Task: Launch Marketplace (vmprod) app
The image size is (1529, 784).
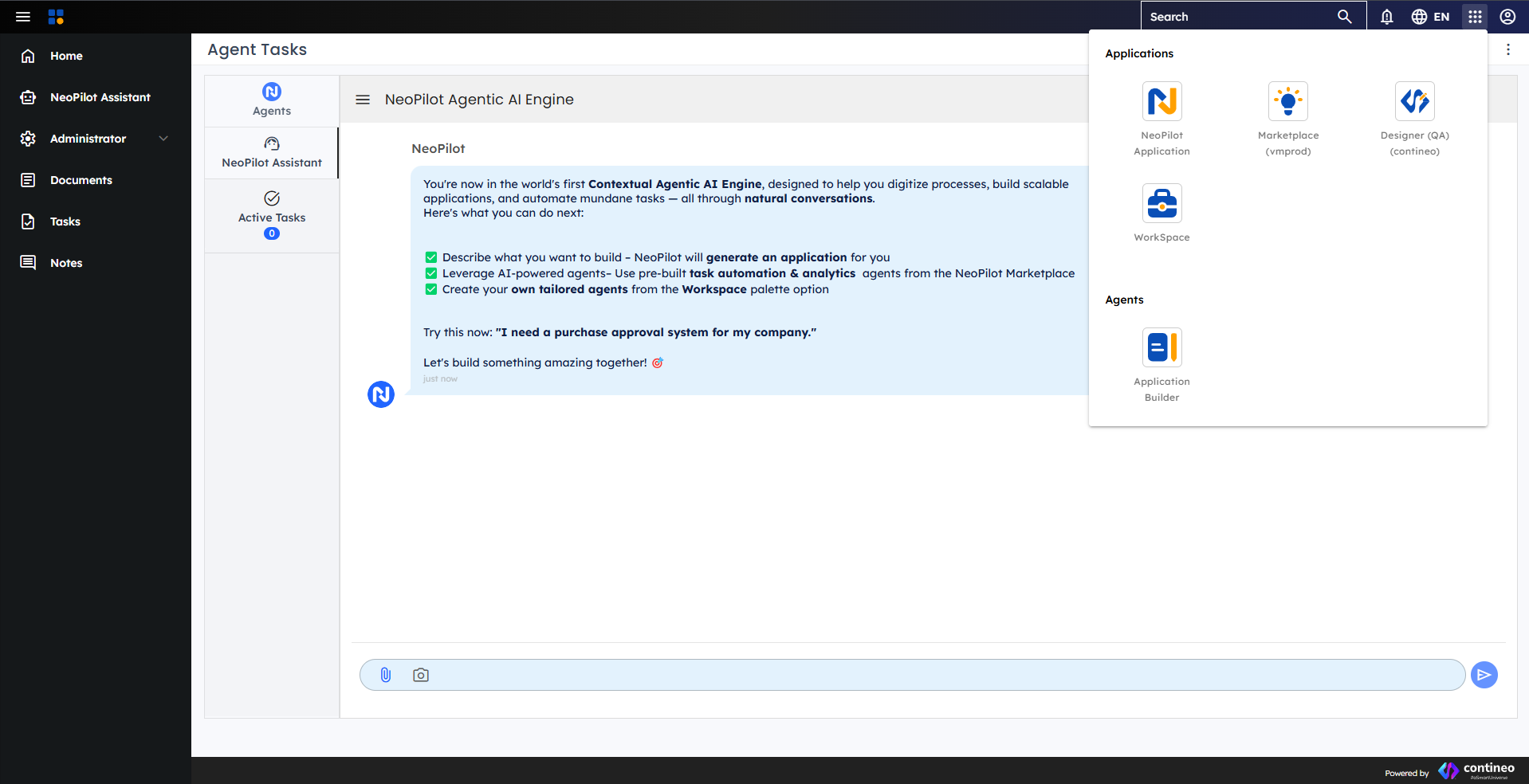Action: point(1287,102)
